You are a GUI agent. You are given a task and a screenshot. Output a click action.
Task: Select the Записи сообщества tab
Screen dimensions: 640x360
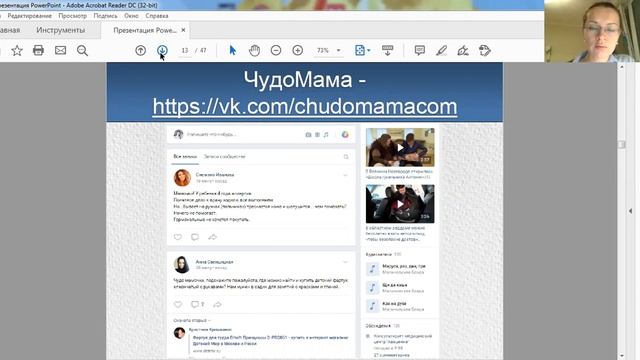click(x=224, y=156)
